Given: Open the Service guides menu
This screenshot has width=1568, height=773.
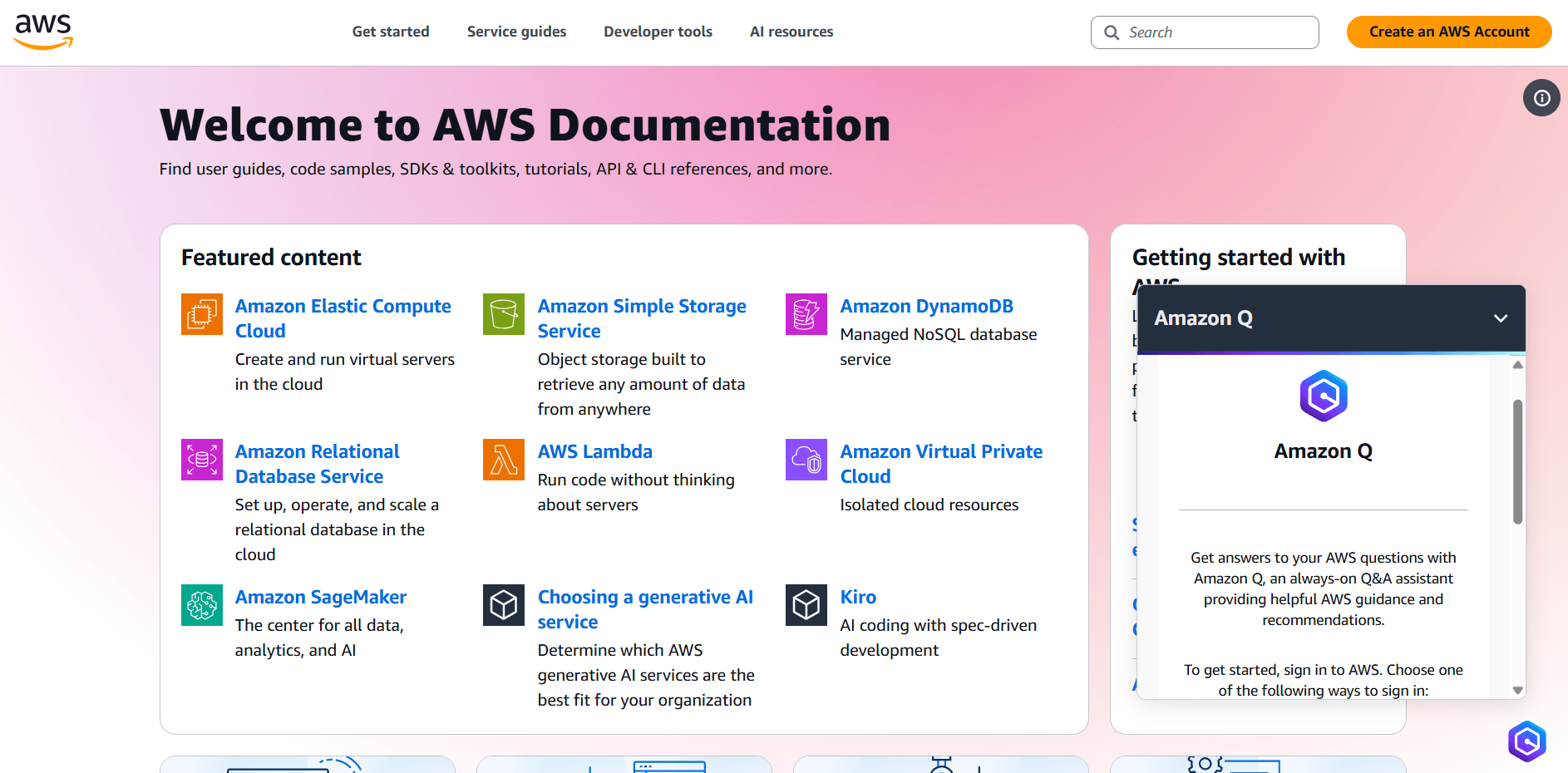Looking at the screenshot, I should [516, 32].
